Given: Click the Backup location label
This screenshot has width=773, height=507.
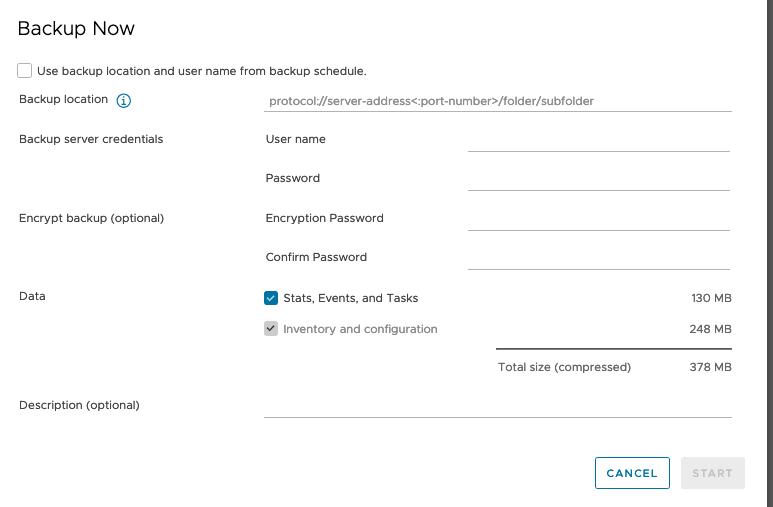Looking at the screenshot, I should pyautogui.click(x=63, y=100).
